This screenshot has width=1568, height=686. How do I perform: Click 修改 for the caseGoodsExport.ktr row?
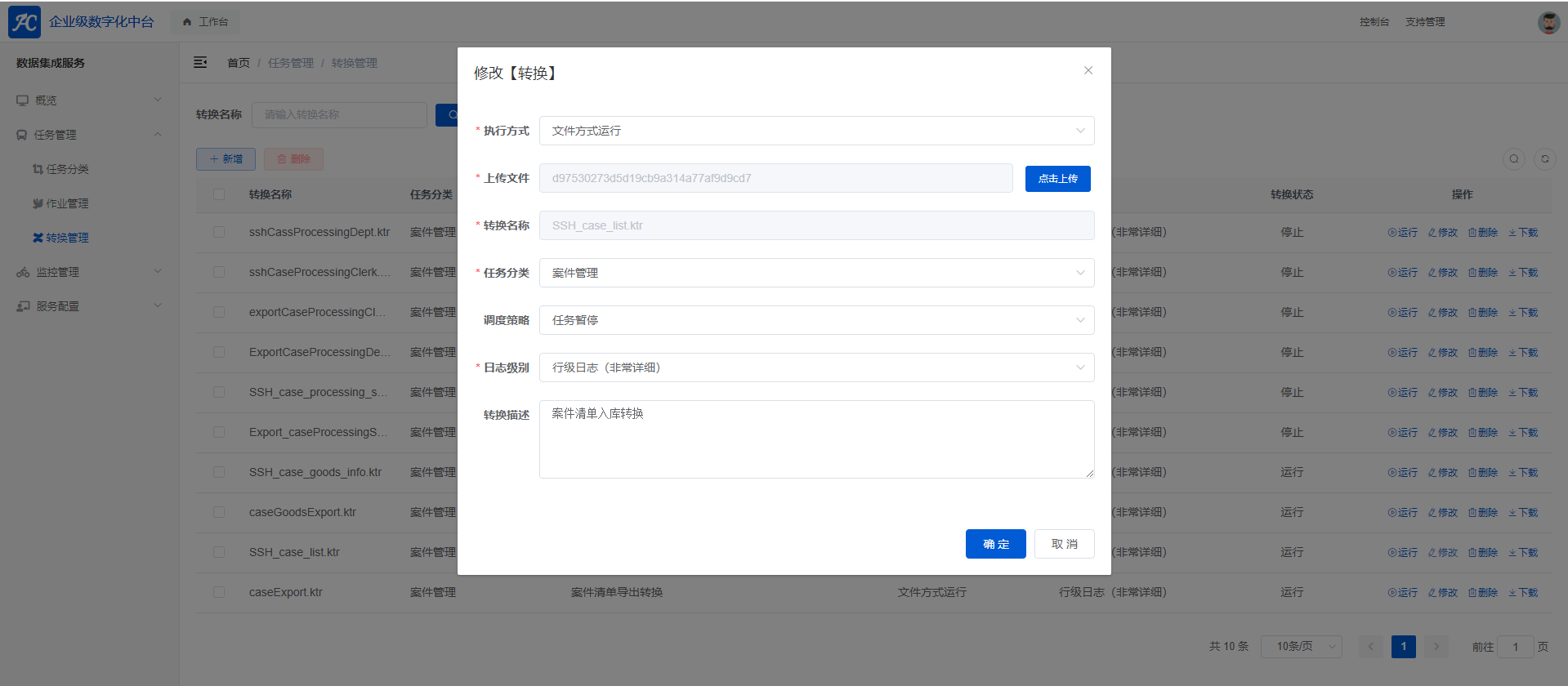pos(1443,513)
